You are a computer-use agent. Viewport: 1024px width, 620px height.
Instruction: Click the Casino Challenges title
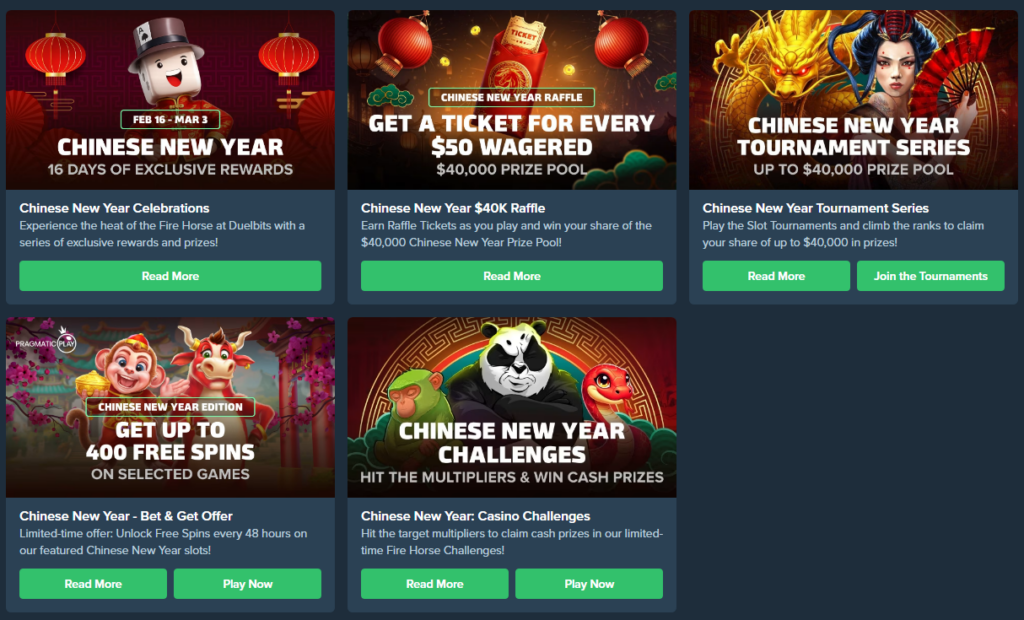click(x=475, y=515)
